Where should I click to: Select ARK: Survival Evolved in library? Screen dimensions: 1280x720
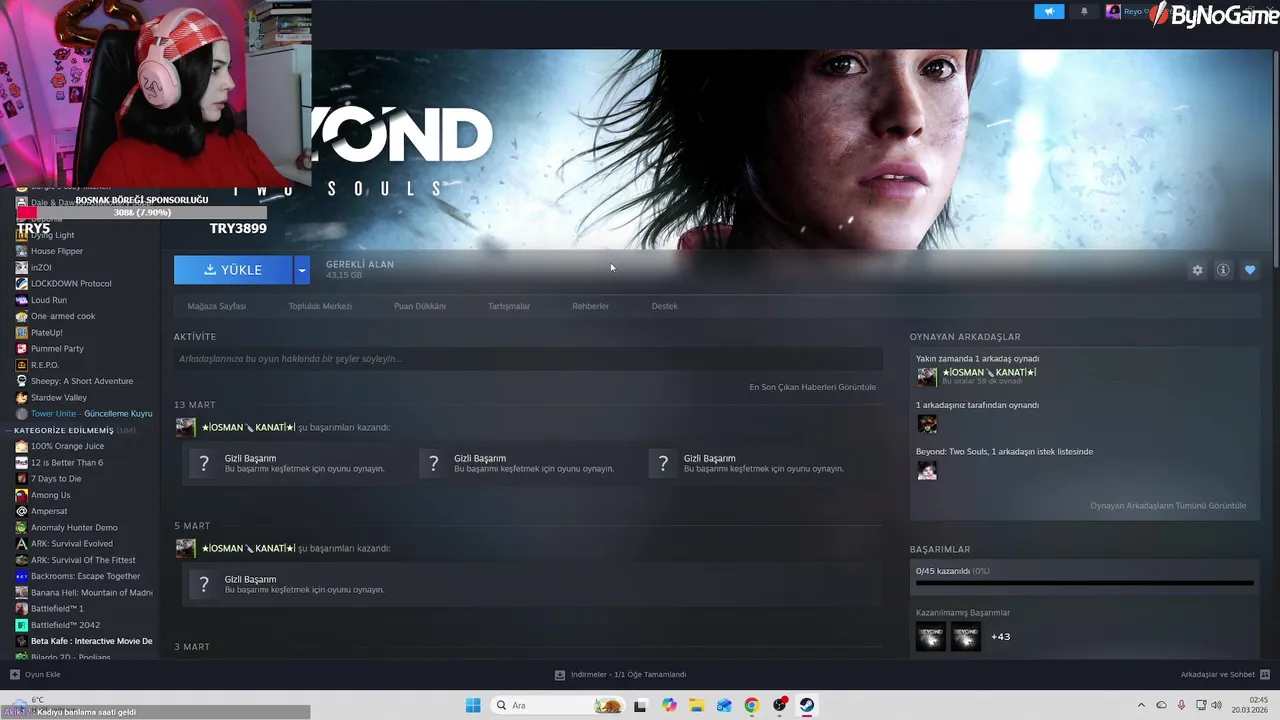(72, 544)
